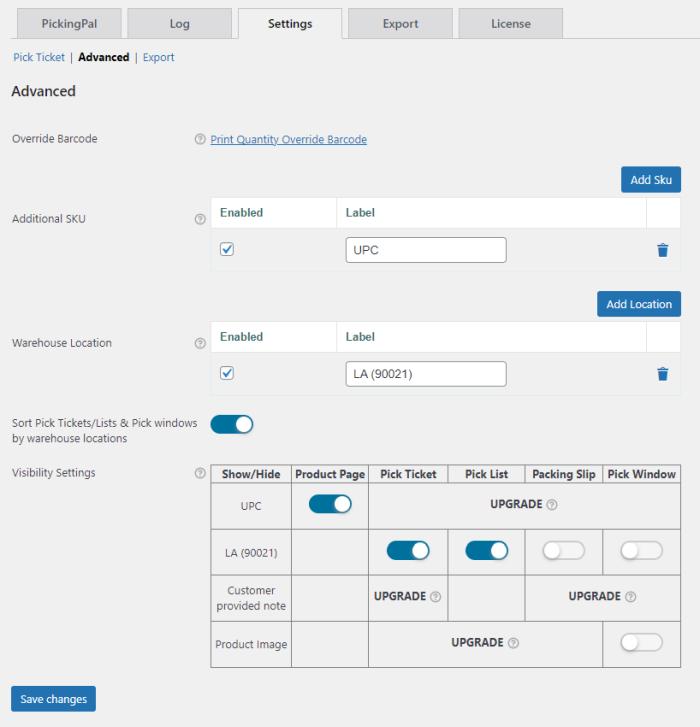Delete the UPC additional SKU row
Viewport: 700px width, 727px height.
[662, 250]
